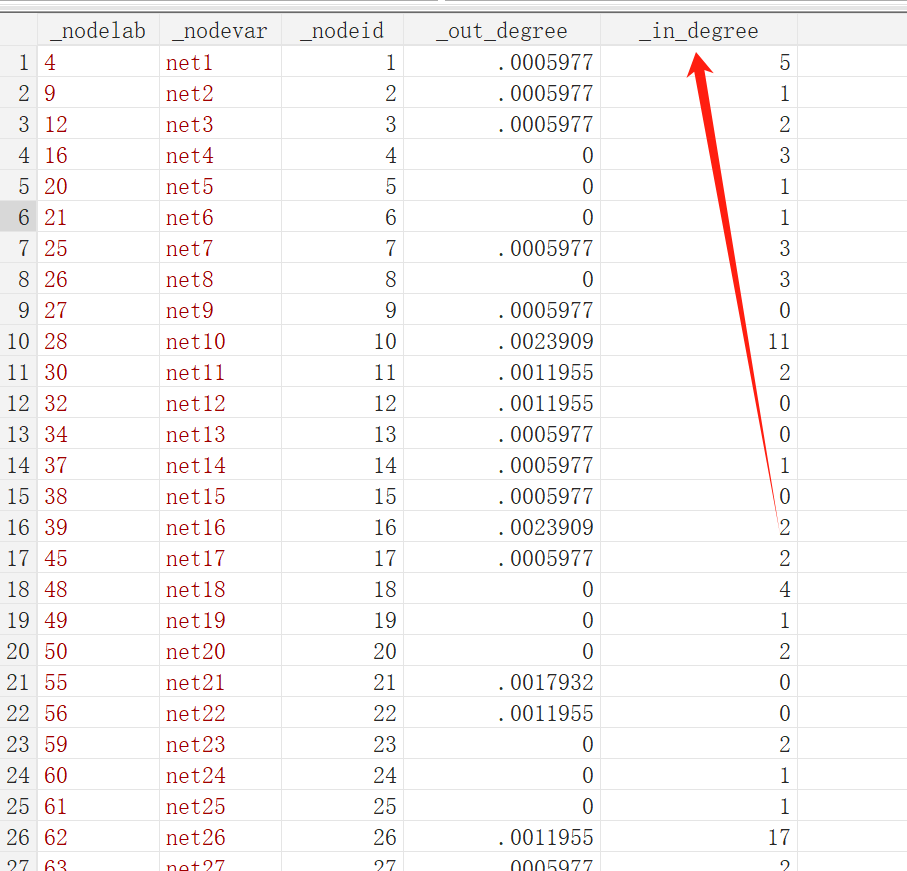This screenshot has height=871, width=907.
Task: Click the net5 cell
Action: [220, 186]
